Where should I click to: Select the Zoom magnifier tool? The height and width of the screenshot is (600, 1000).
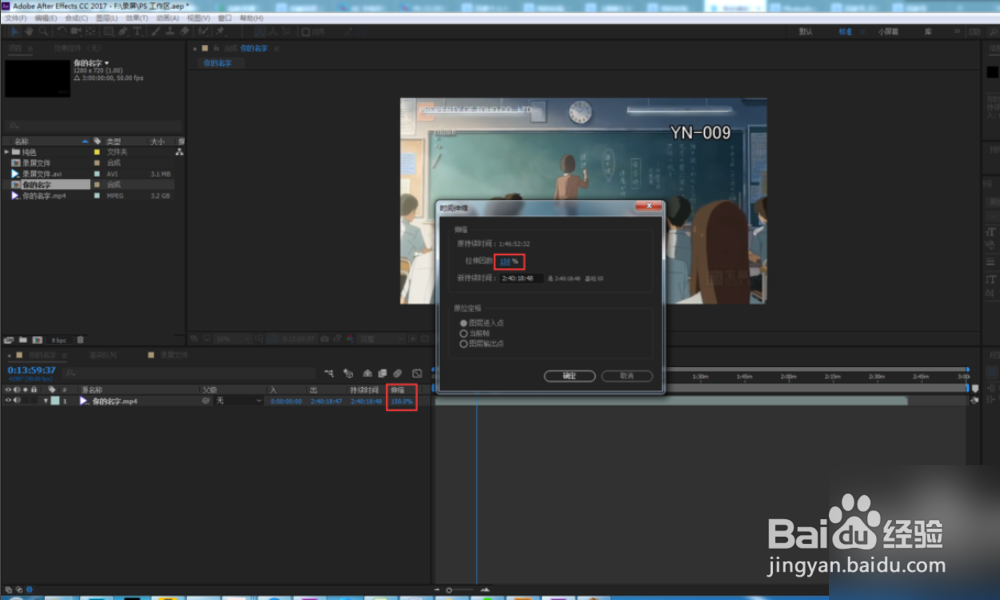point(43,31)
